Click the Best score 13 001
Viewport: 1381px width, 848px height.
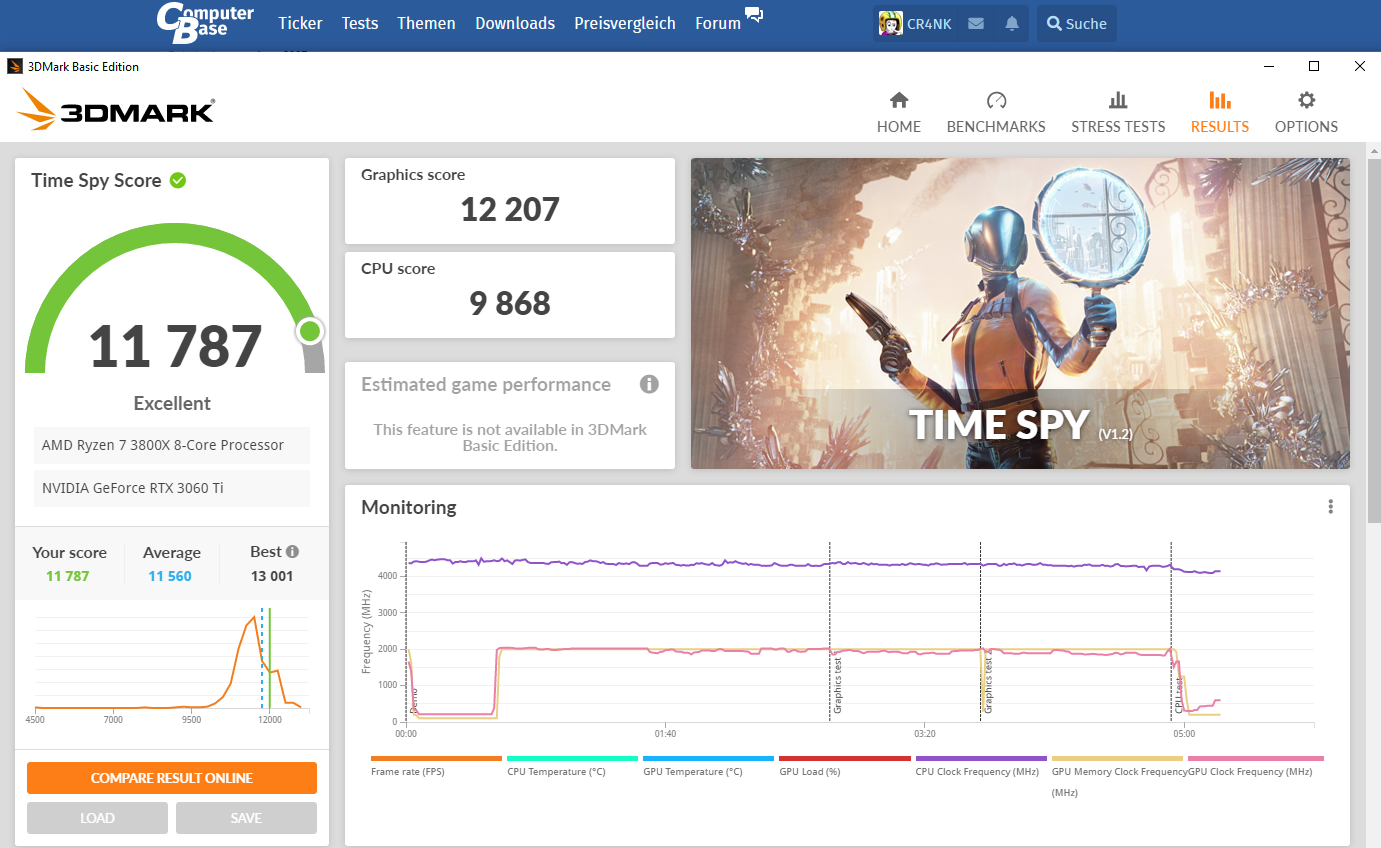(272, 576)
